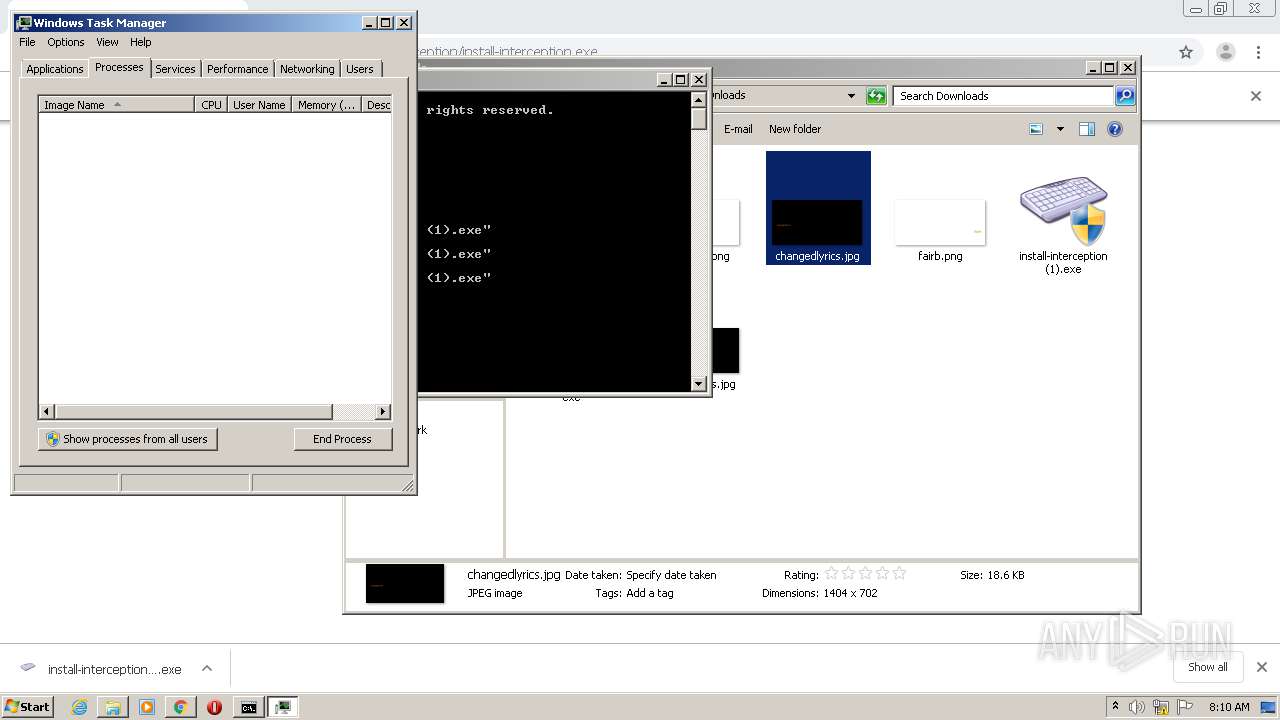1280x720 pixels.
Task: Switch to Task Manager taskbar button
Action: [283, 707]
